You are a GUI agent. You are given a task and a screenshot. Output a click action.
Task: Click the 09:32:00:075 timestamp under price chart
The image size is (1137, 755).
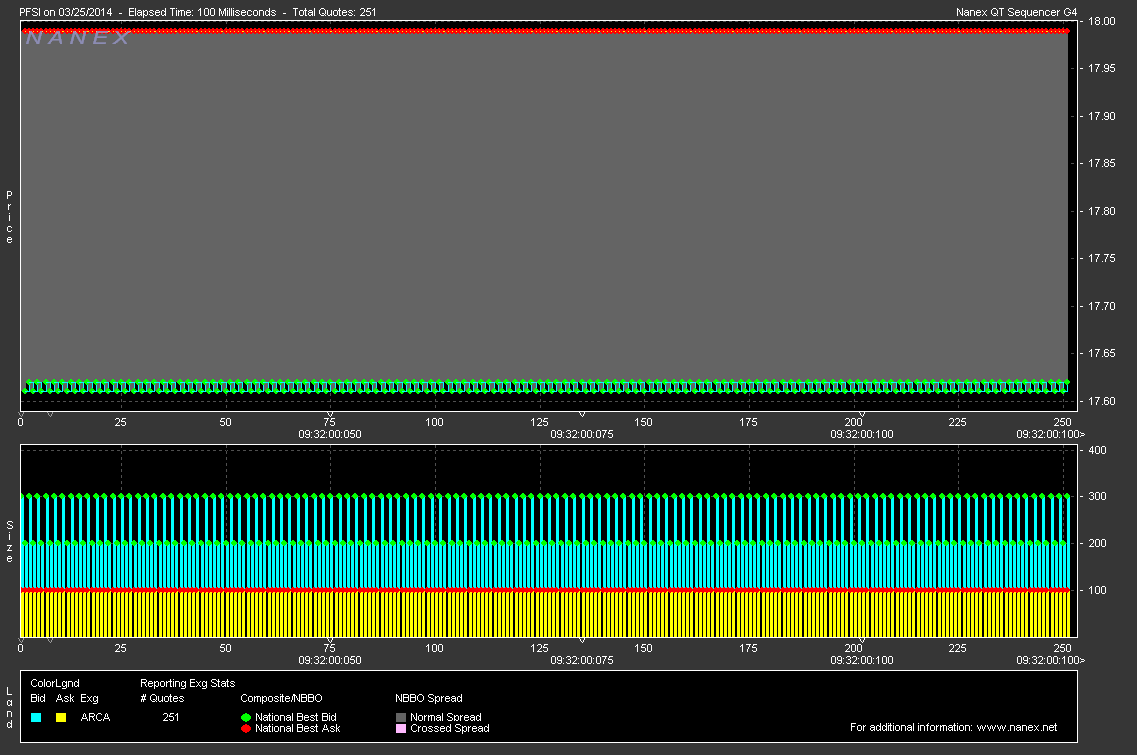click(582, 434)
